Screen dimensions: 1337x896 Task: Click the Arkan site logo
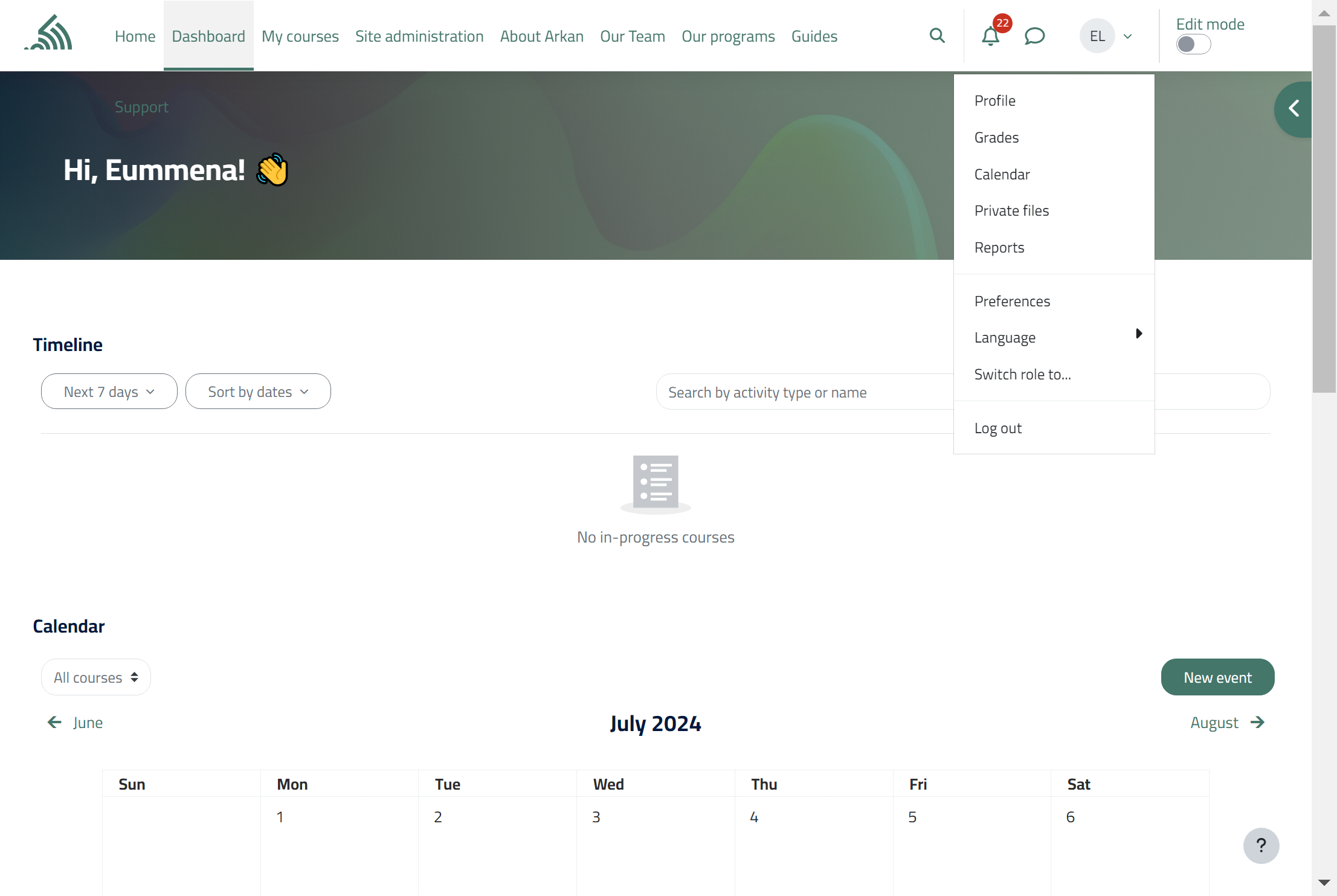click(49, 33)
